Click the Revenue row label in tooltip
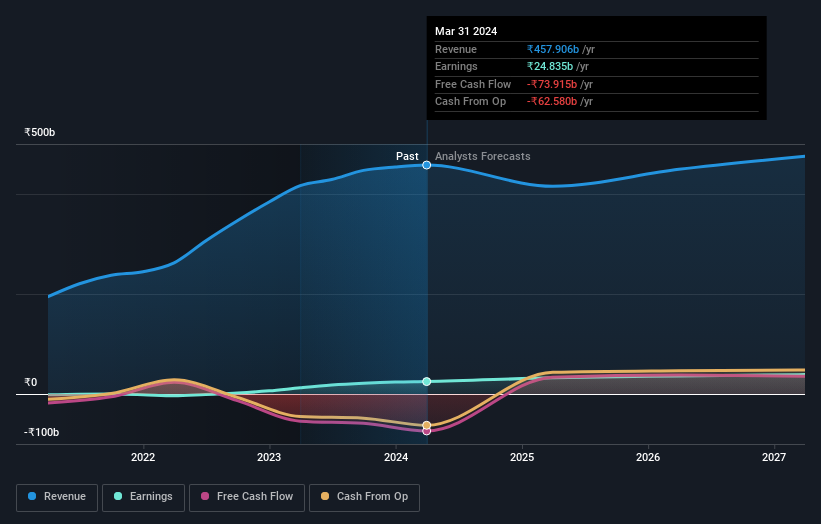Screen dimensions: 821x524 pos(456,49)
